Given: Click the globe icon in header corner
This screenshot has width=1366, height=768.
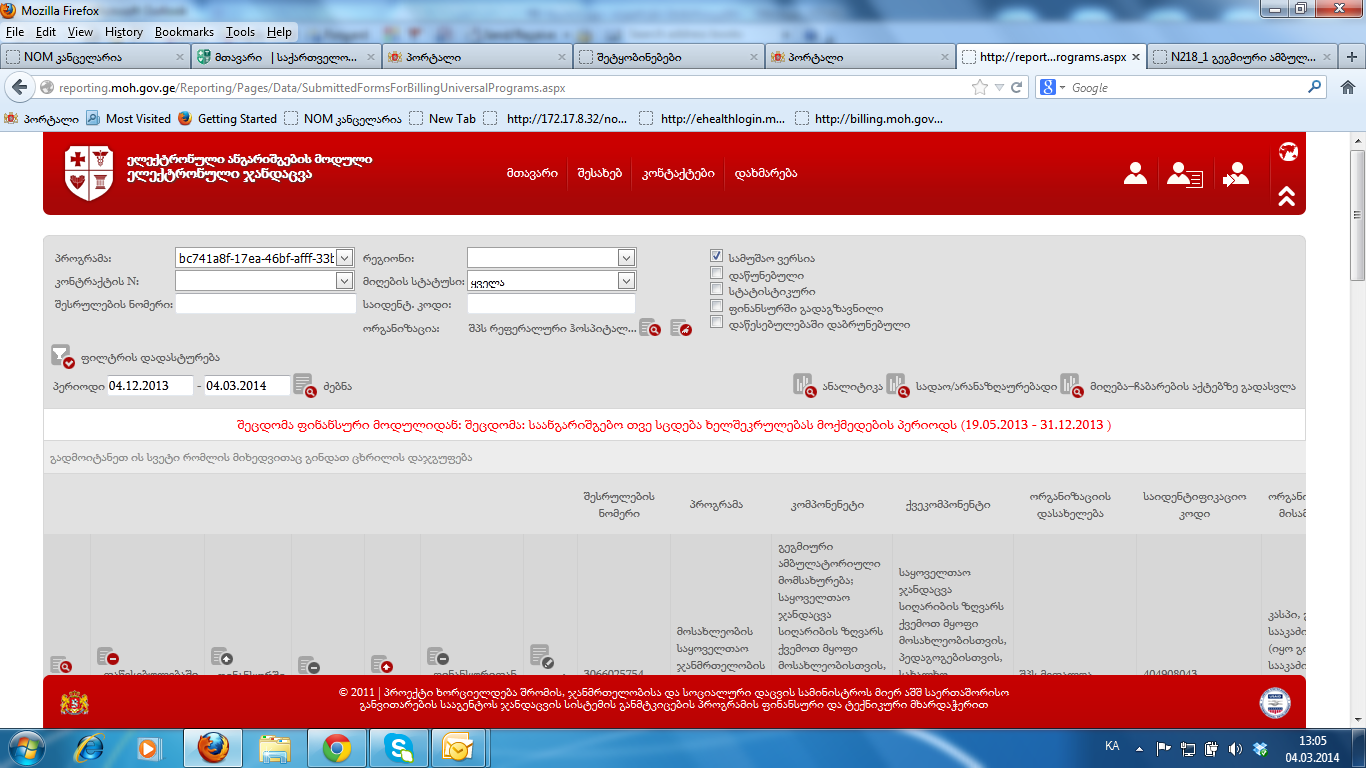Looking at the screenshot, I should click(1288, 152).
